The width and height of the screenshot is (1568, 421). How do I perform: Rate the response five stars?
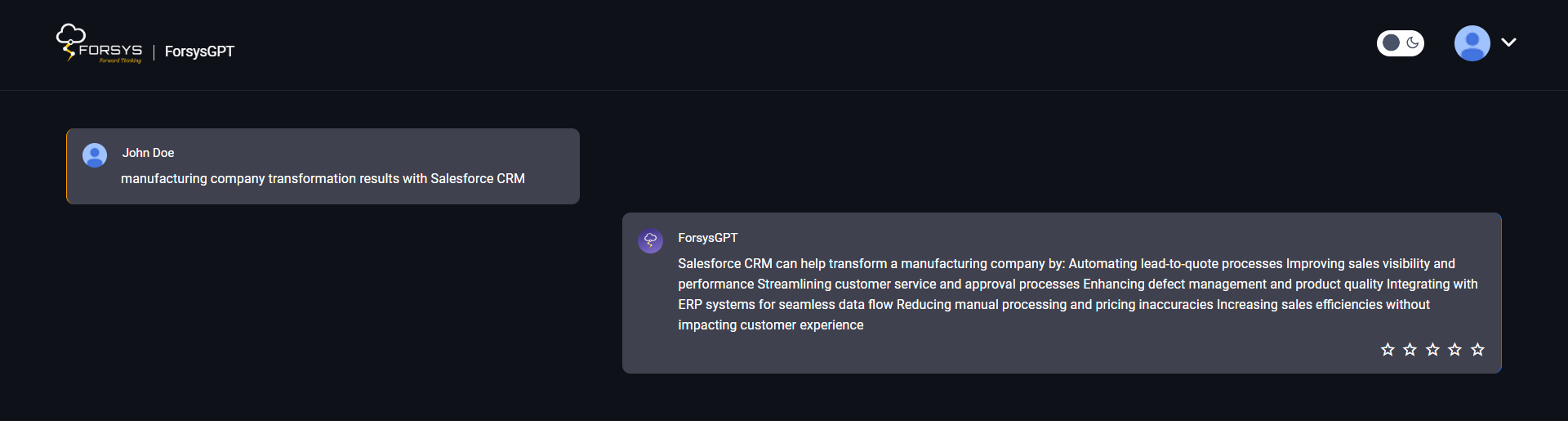1477,350
